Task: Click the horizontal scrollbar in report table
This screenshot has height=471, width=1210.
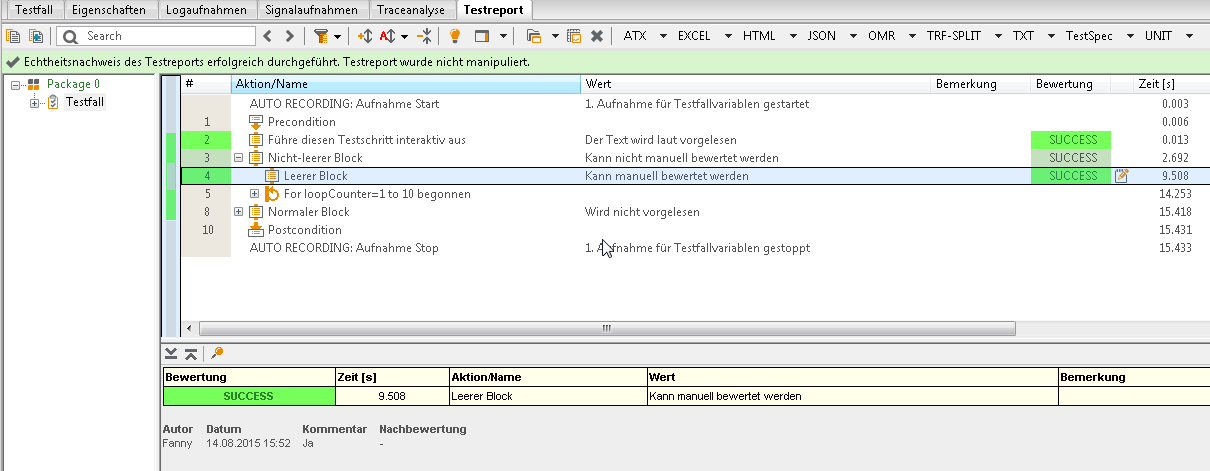Action: 607,328
